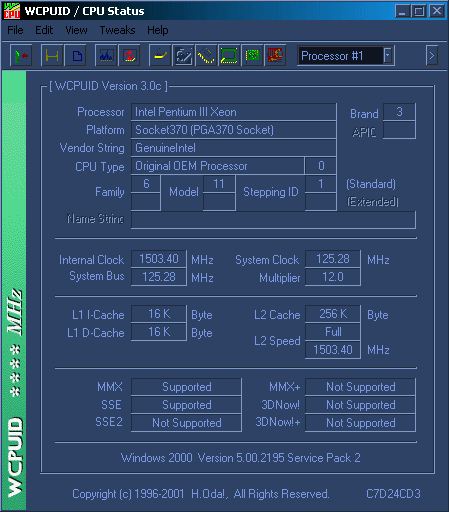This screenshot has height=512, width=449.
Task: Click the WCPUID title bar app icon
Action: pos(12,11)
